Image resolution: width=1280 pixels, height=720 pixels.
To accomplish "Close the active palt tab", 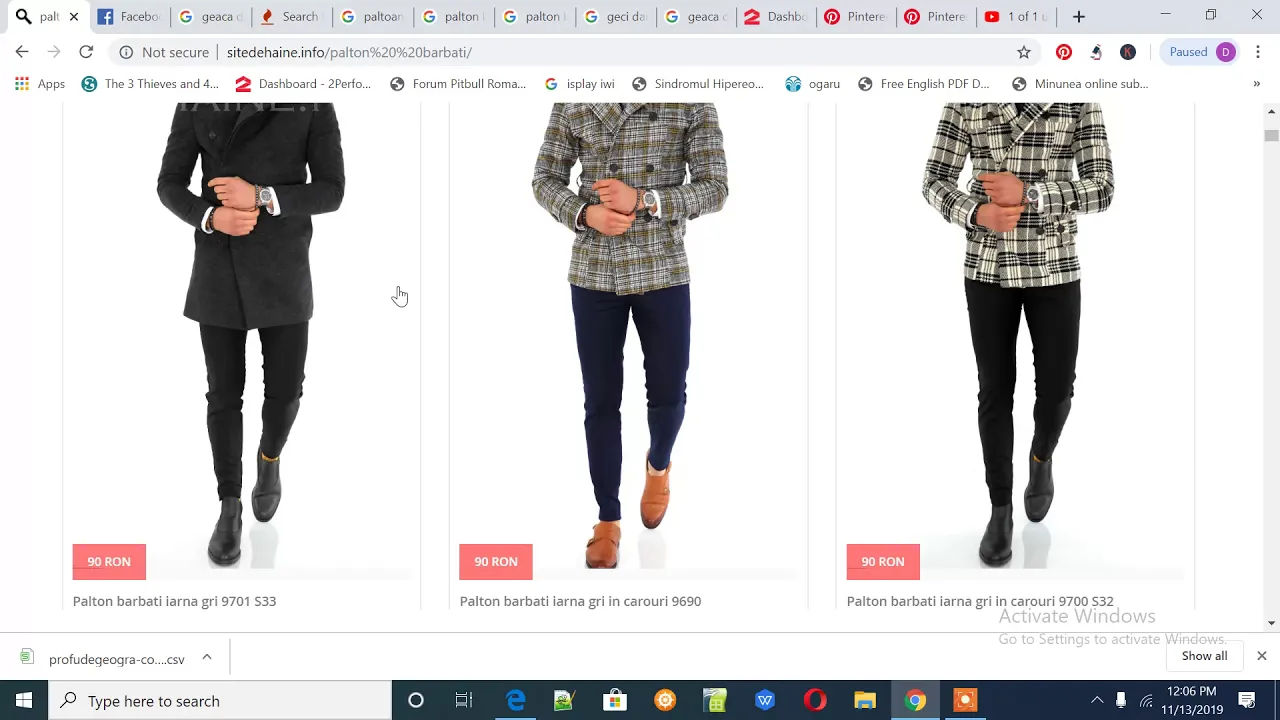I will click(x=74, y=17).
